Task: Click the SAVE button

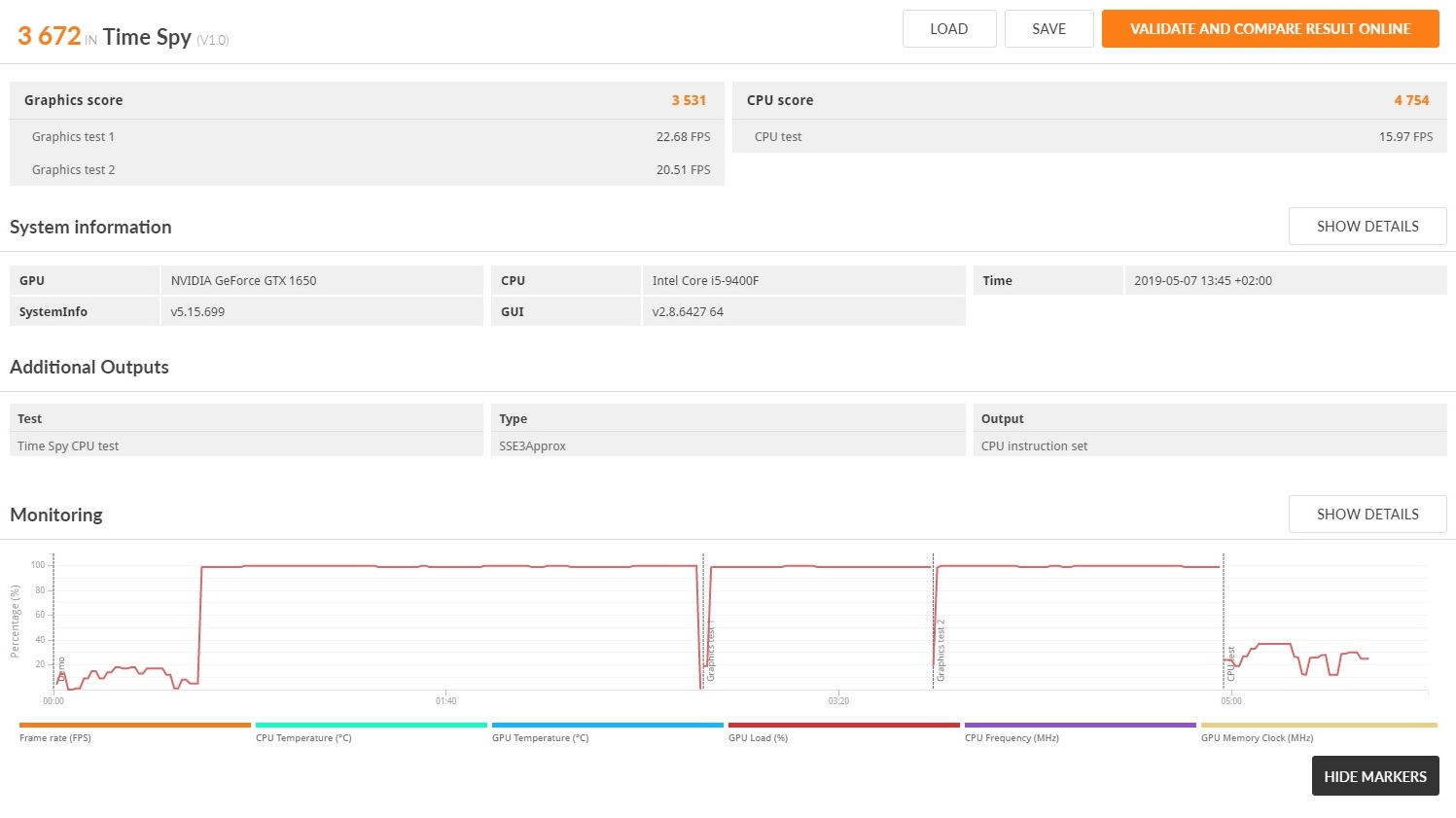Action: (x=1048, y=29)
